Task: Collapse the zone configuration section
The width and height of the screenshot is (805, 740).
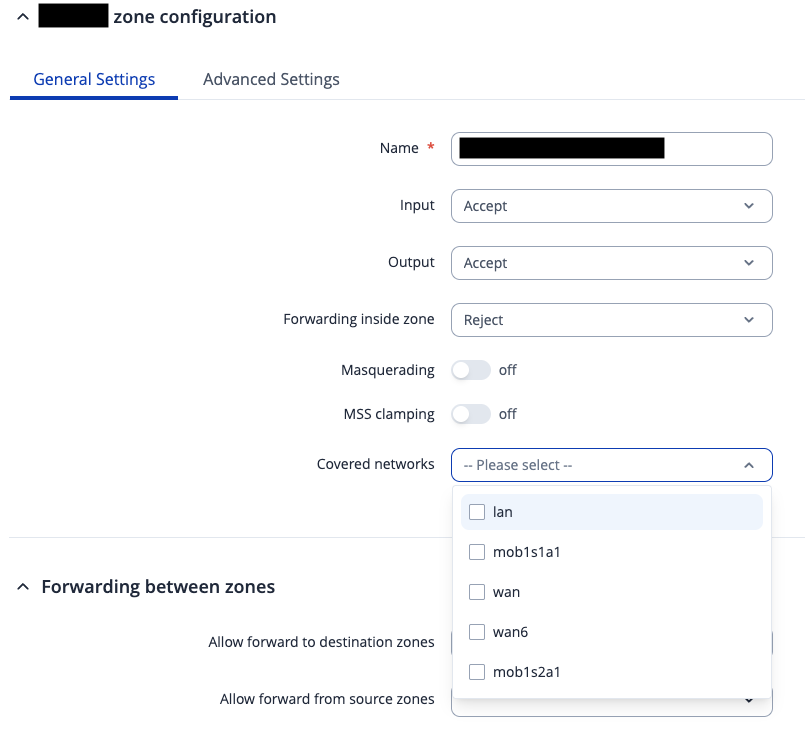Action: [23, 17]
